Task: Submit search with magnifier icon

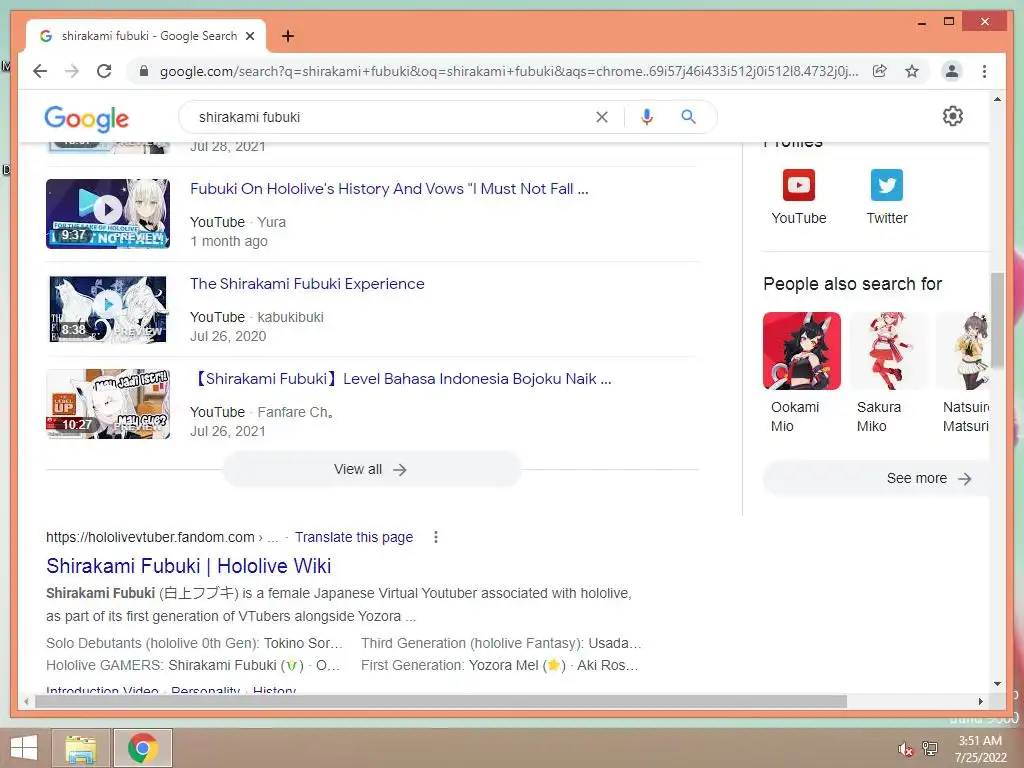Action: tap(688, 117)
